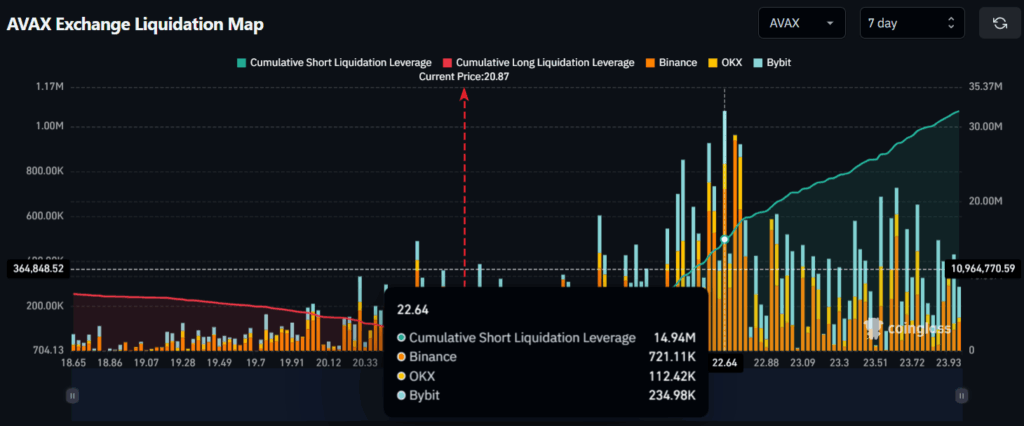Click the right range slider handle

pyautogui.click(x=961, y=395)
